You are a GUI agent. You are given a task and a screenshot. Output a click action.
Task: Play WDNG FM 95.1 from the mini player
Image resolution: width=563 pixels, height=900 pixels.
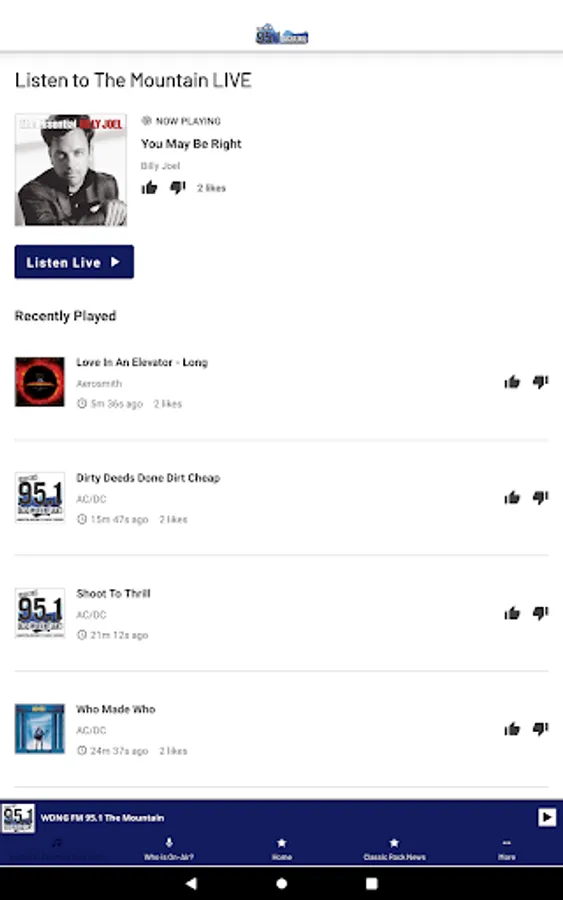547,817
